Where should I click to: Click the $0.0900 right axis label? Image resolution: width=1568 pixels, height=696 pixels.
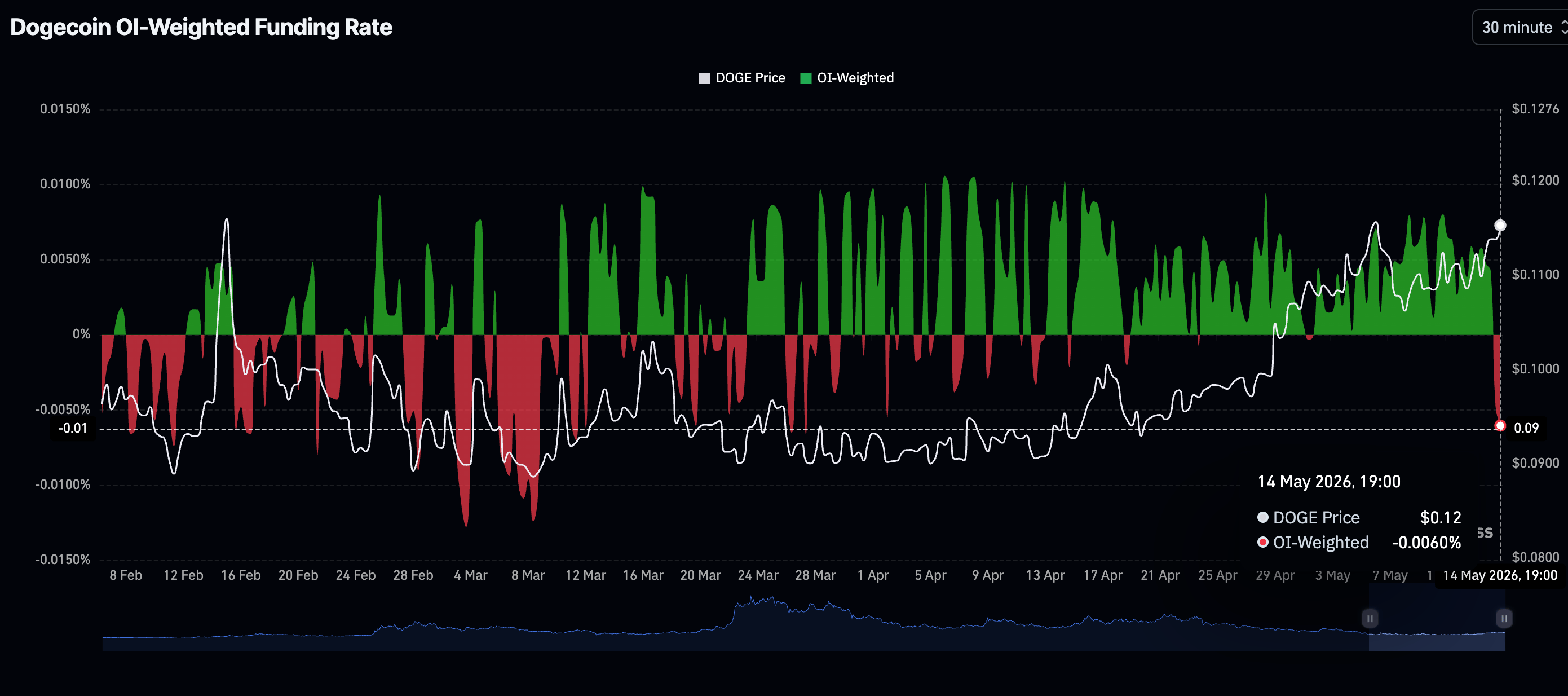pos(1536,463)
